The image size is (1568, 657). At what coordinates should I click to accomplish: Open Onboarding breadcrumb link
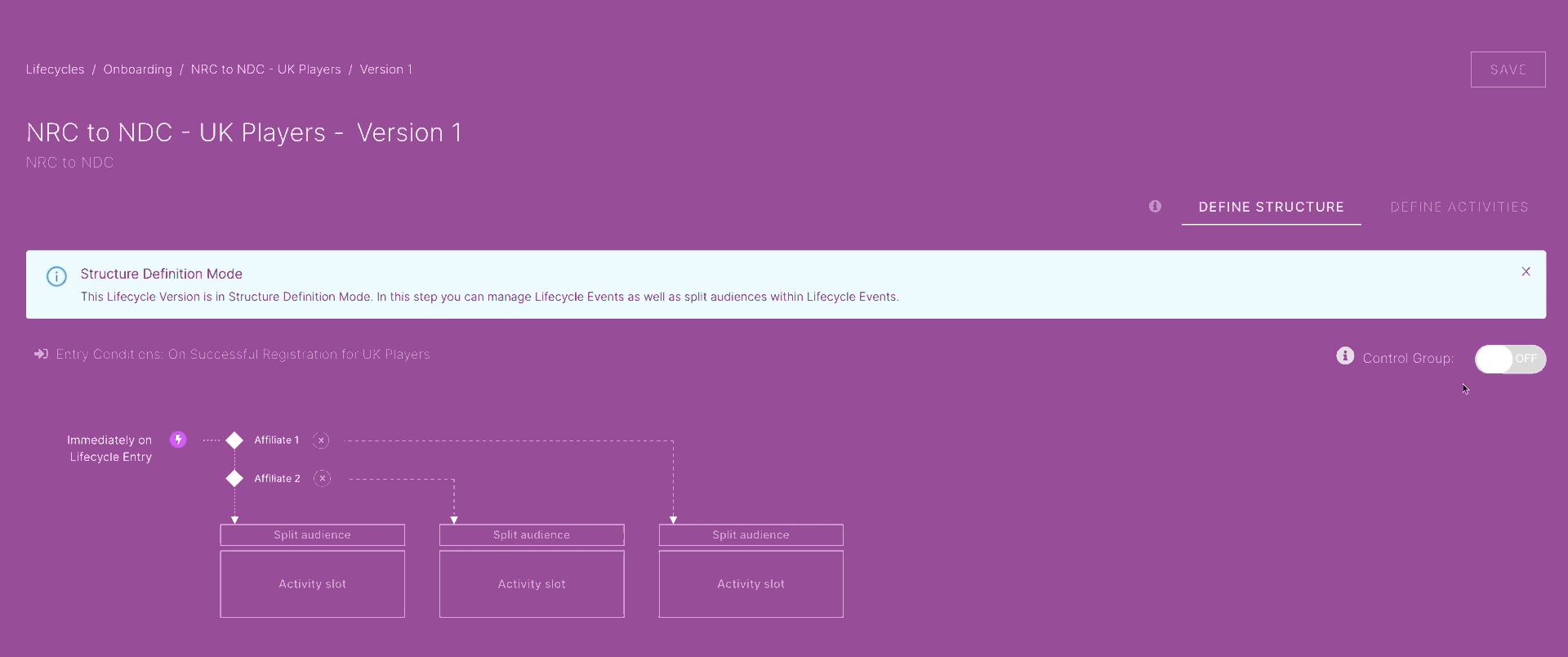pyautogui.click(x=137, y=69)
